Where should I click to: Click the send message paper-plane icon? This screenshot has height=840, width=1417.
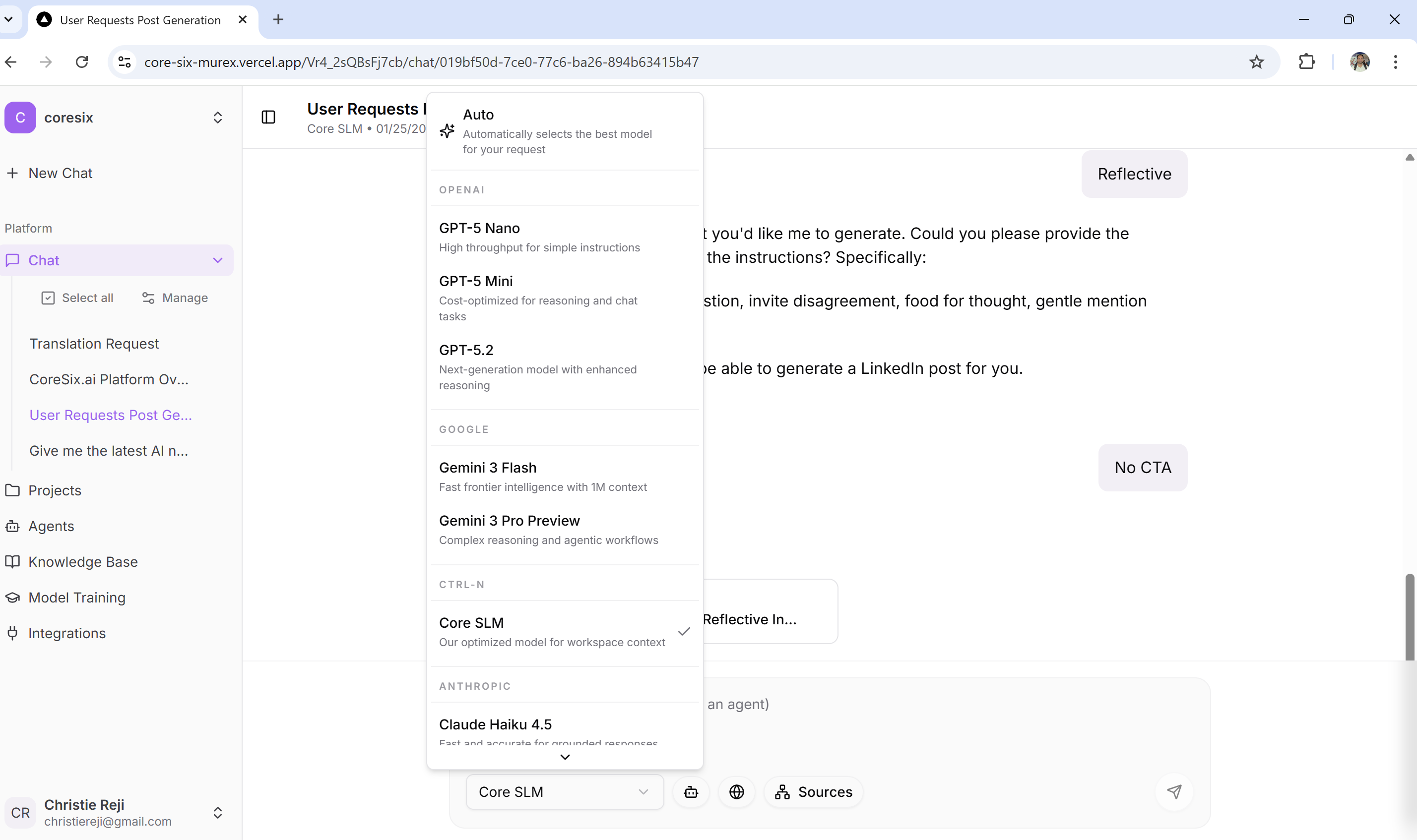click(1174, 792)
